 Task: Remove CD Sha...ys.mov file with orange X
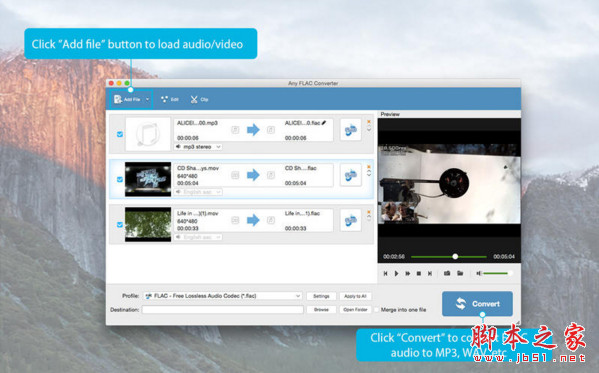(369, 167)
